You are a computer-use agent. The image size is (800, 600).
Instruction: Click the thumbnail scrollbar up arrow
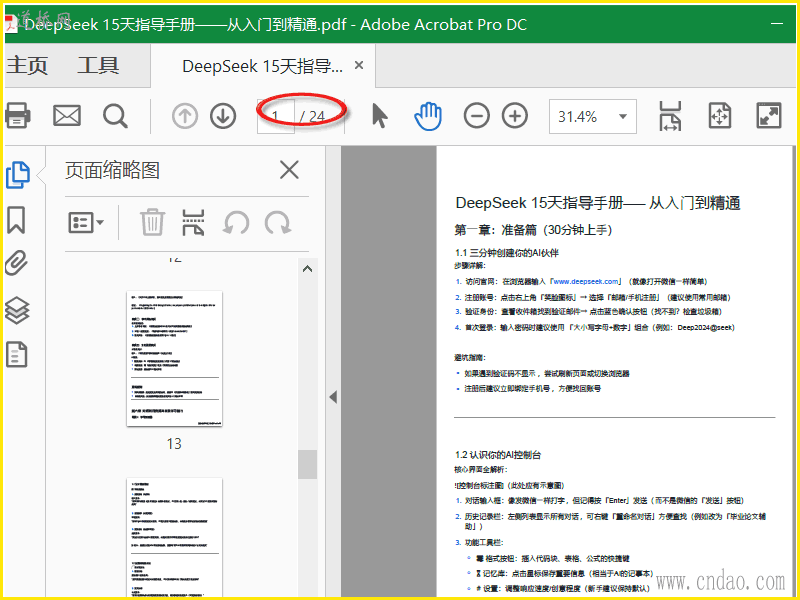(307, 269)
